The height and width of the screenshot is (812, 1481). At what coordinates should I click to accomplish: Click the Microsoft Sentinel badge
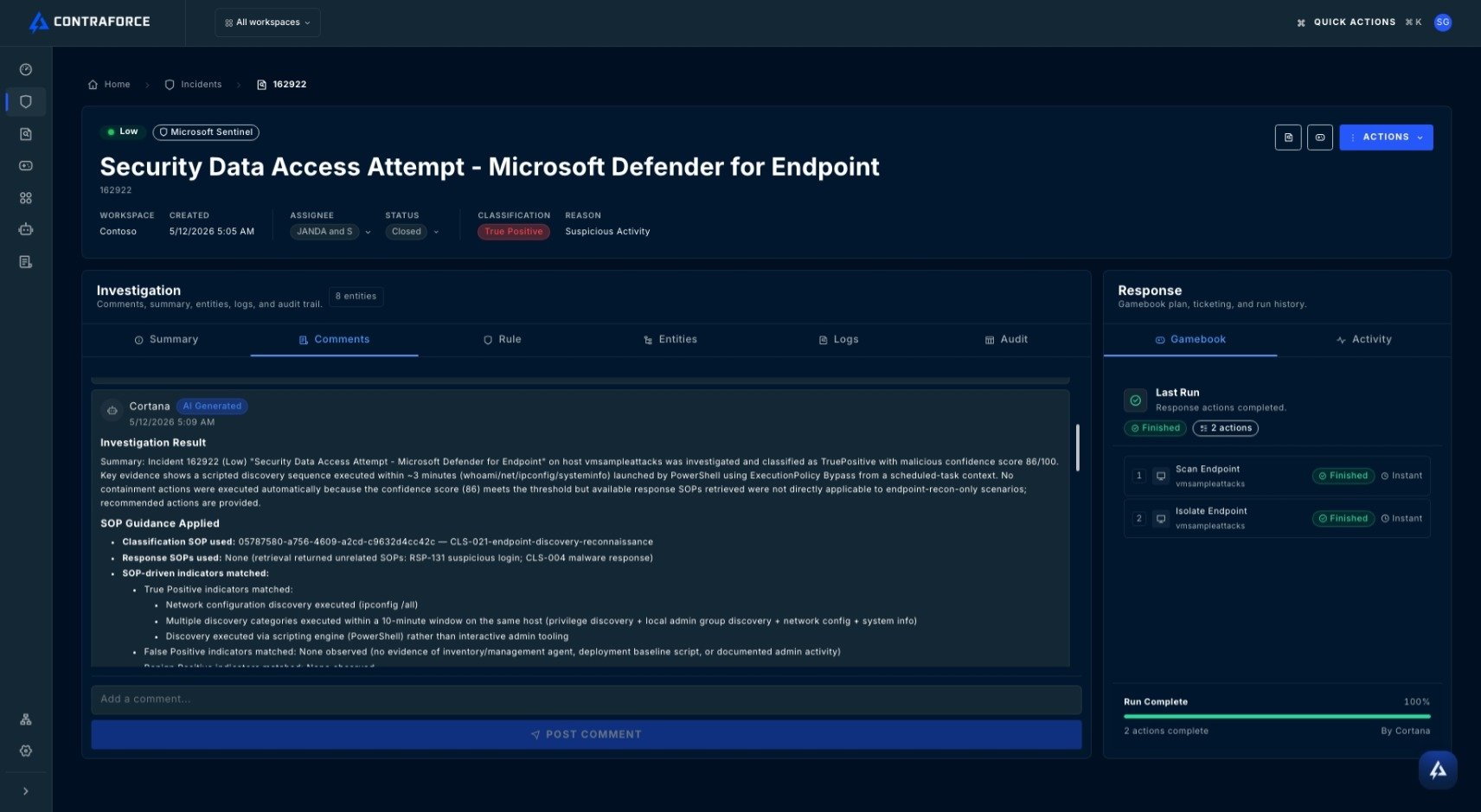[206, 132]
